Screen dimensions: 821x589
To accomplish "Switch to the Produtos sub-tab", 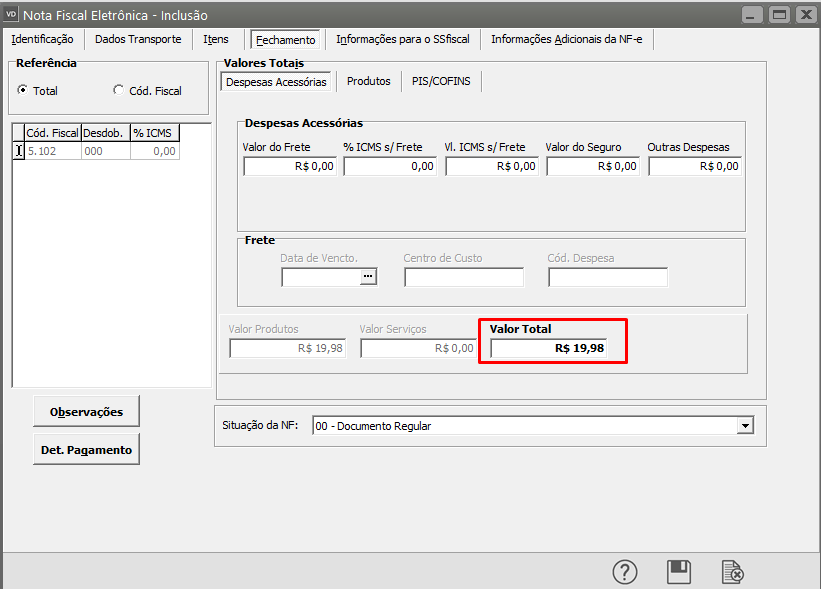I will 368,81.
